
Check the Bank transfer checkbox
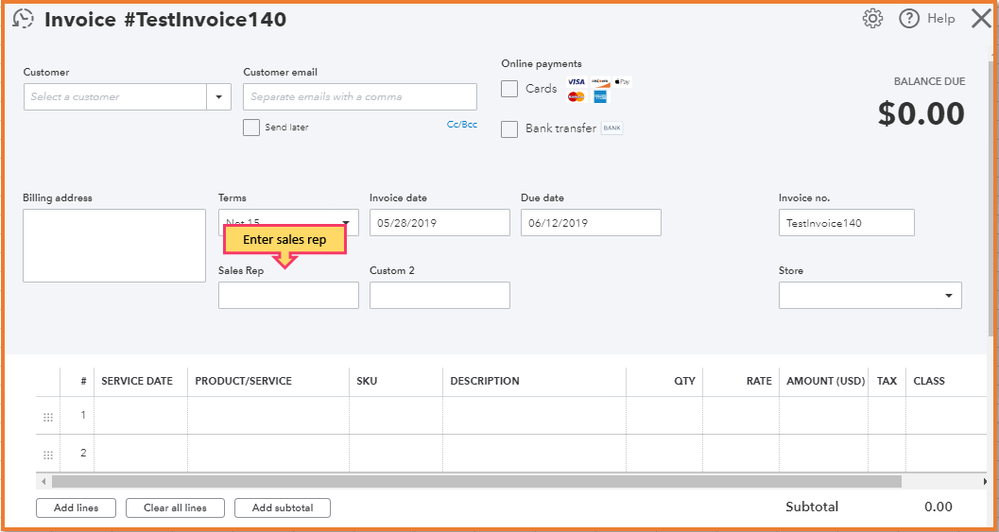(x=510, y=129)
